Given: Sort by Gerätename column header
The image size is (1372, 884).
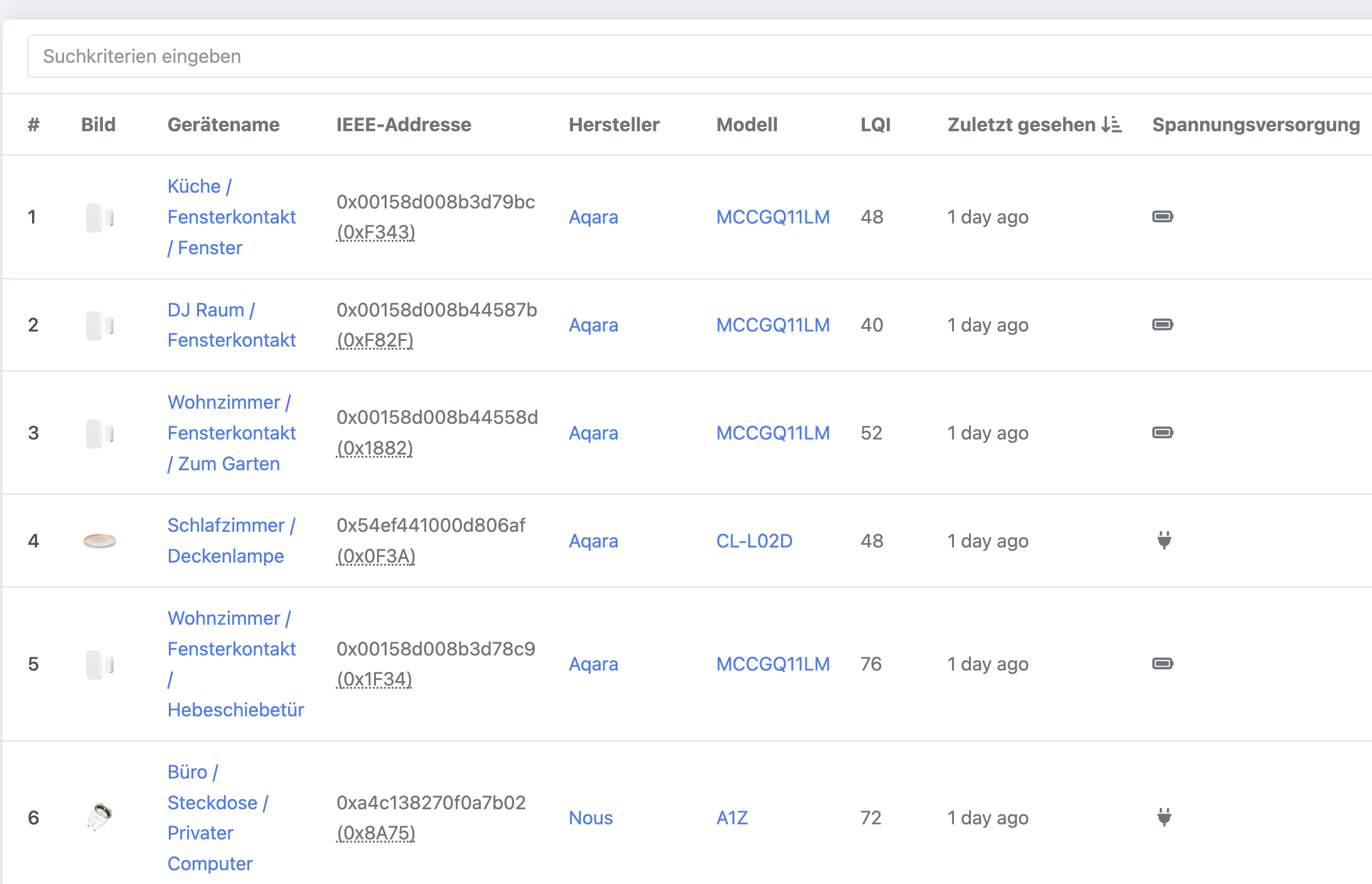Looking at the screenshot, I should 223,124.
